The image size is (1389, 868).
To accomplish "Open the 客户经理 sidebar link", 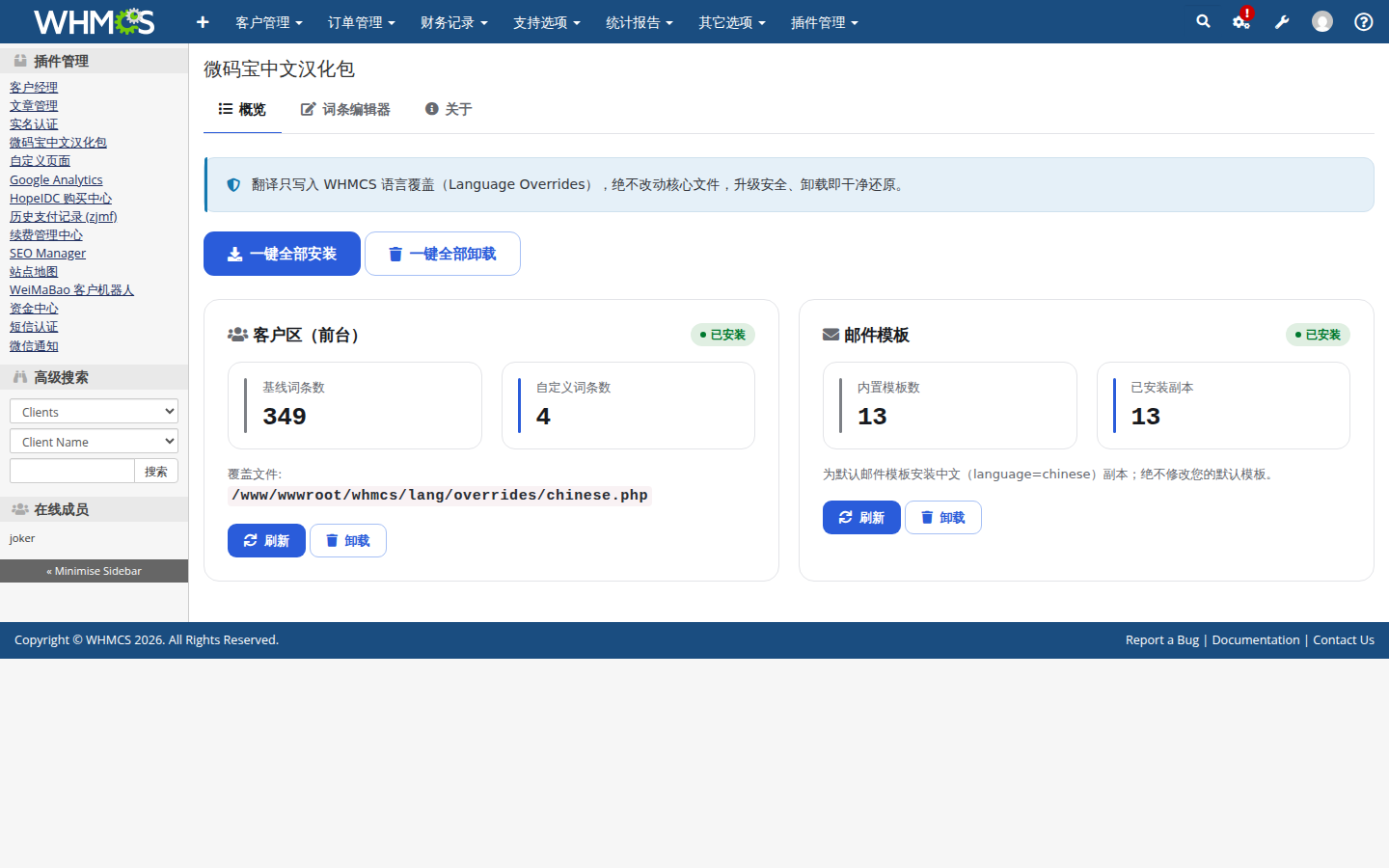I will coord(34,87).
